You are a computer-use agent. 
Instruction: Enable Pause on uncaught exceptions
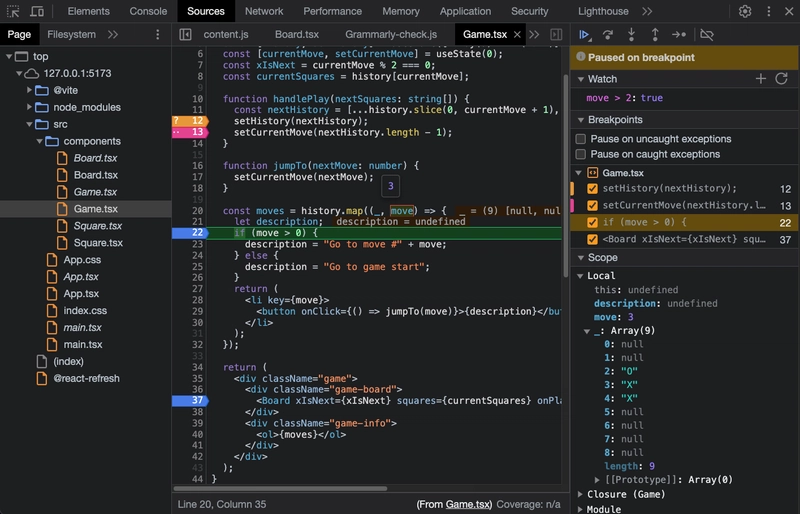581,139
